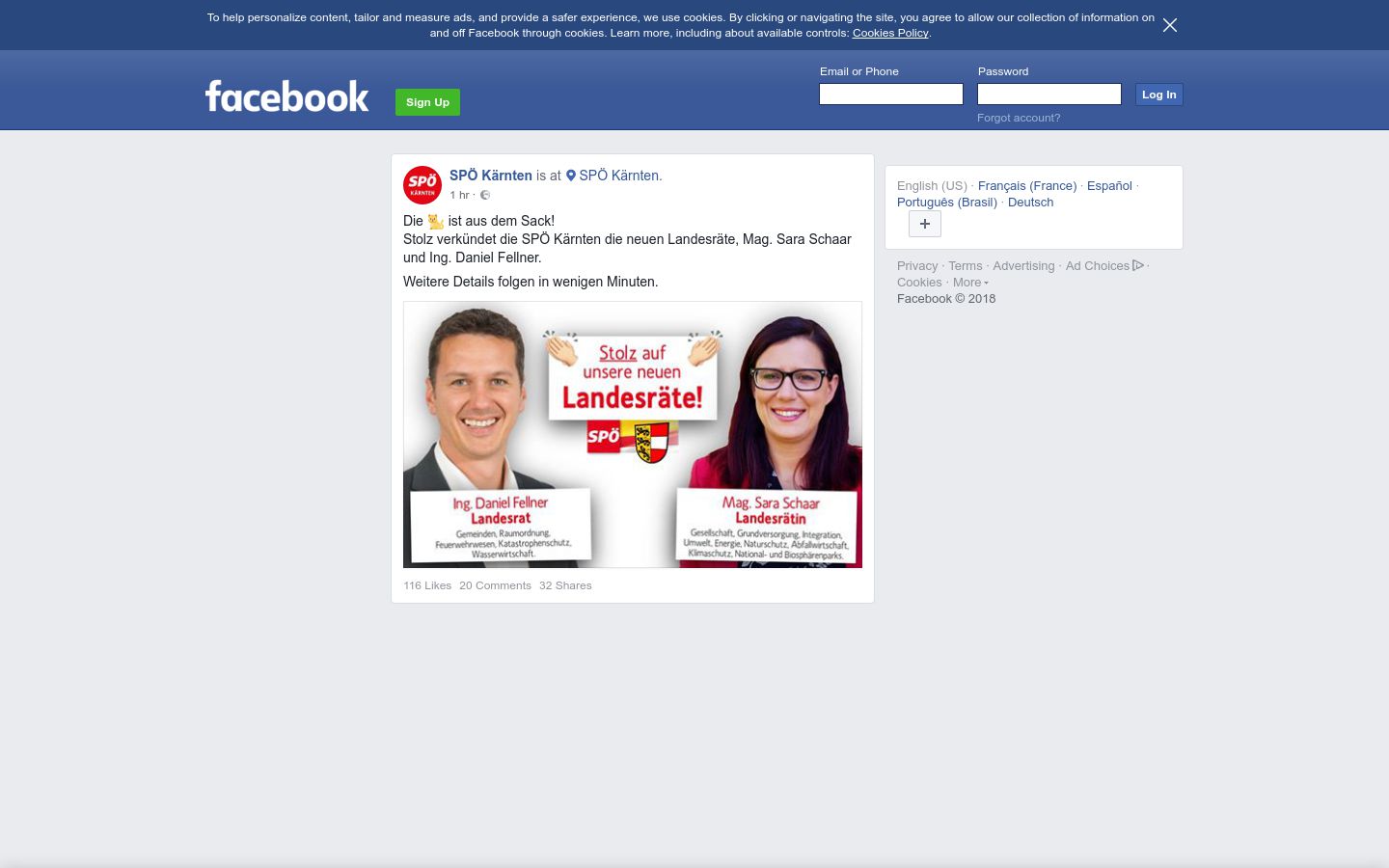The height and width of the screenshot is (868, 1389).
Task: Expand the More footer dropdown
Action: pos(970,282)
